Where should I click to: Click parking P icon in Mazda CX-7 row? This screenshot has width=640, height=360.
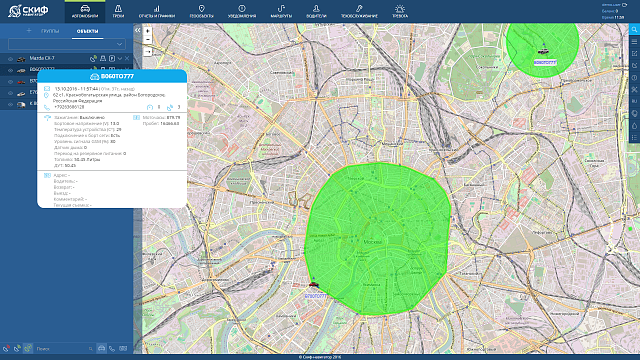[x=111, y=59]
